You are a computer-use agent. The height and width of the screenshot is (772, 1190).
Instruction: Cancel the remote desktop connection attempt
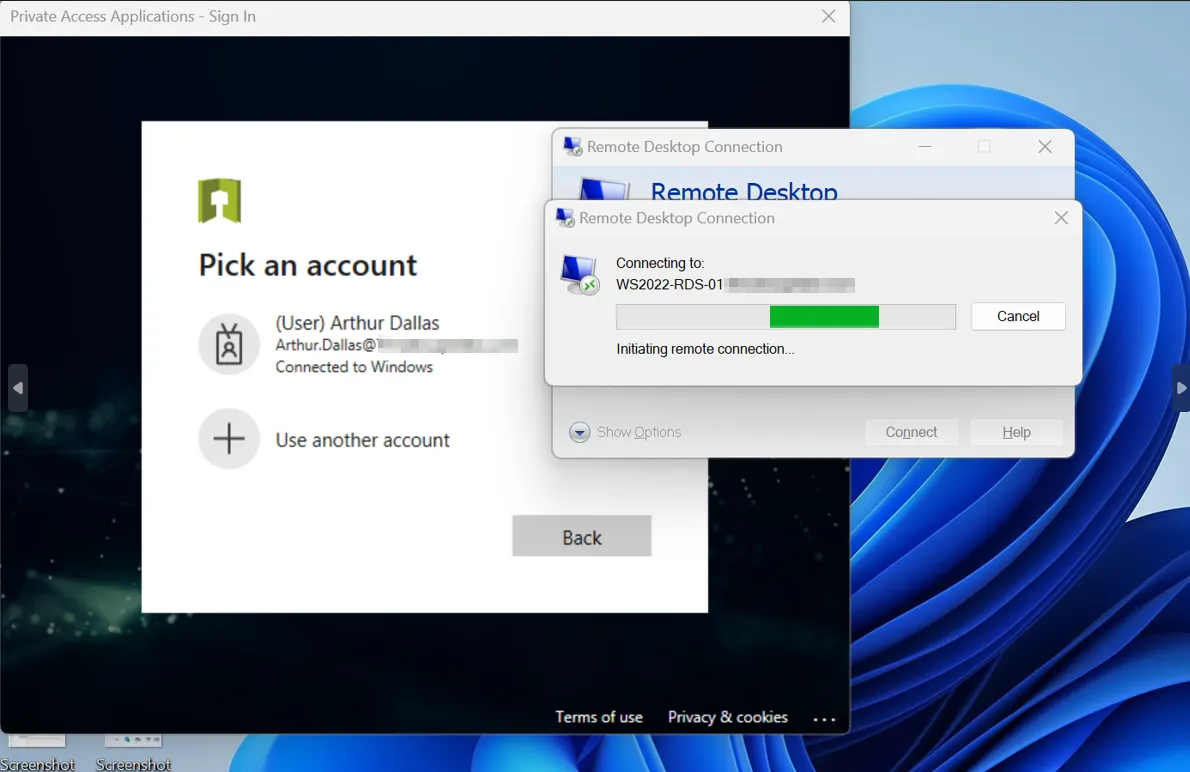point(1018,317)
